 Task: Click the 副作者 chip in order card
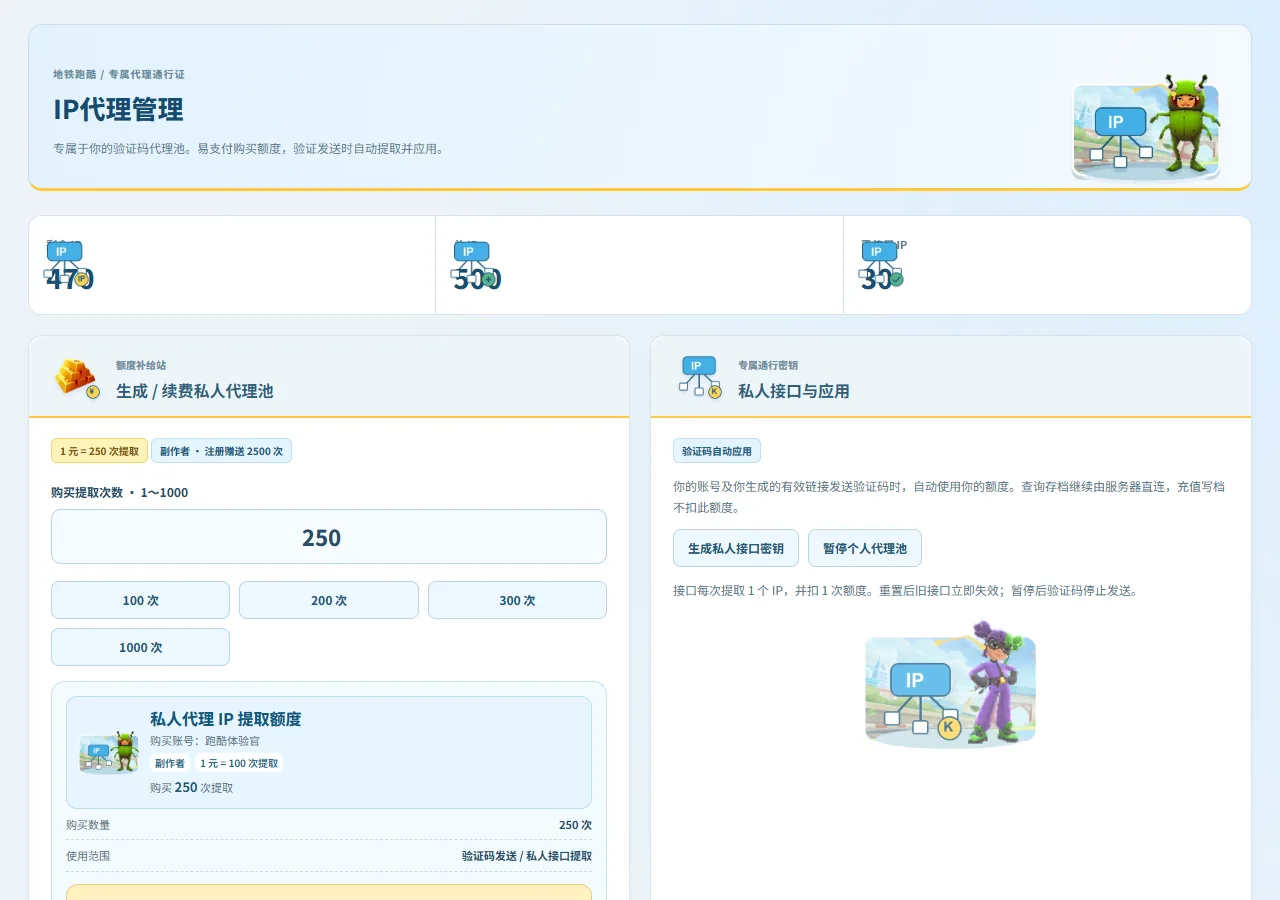point(170,763)
